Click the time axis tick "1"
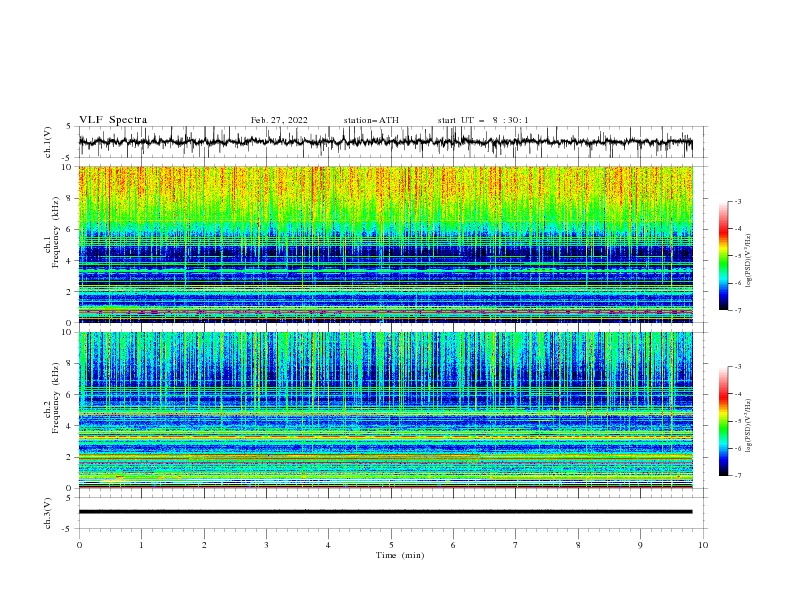The height and width of the screenshot is (612, 792). tap(141, 545)
